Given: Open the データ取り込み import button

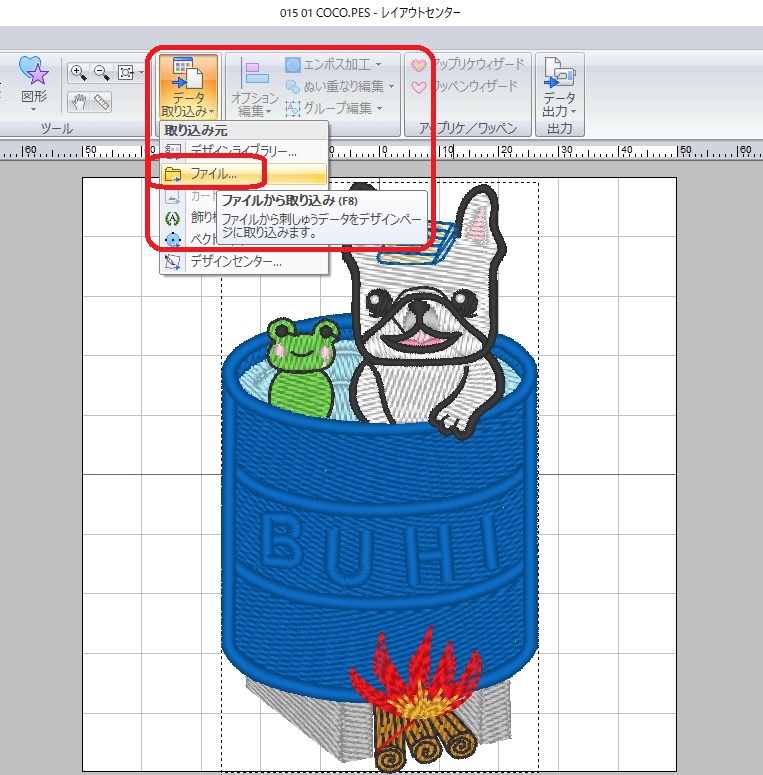Looking at the screenshot, I should [x=188, y=86].
